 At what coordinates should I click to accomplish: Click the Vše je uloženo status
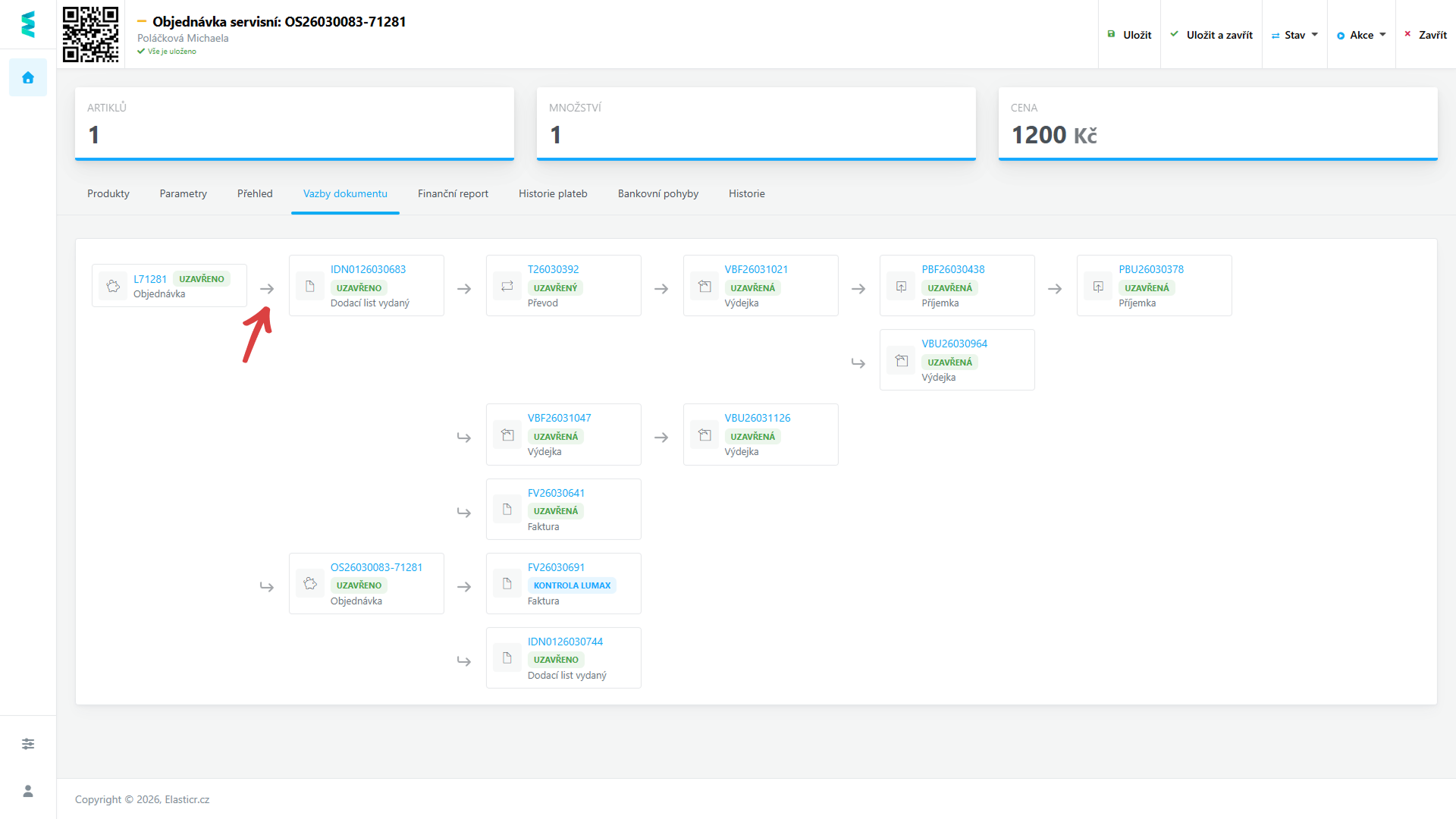167,52
